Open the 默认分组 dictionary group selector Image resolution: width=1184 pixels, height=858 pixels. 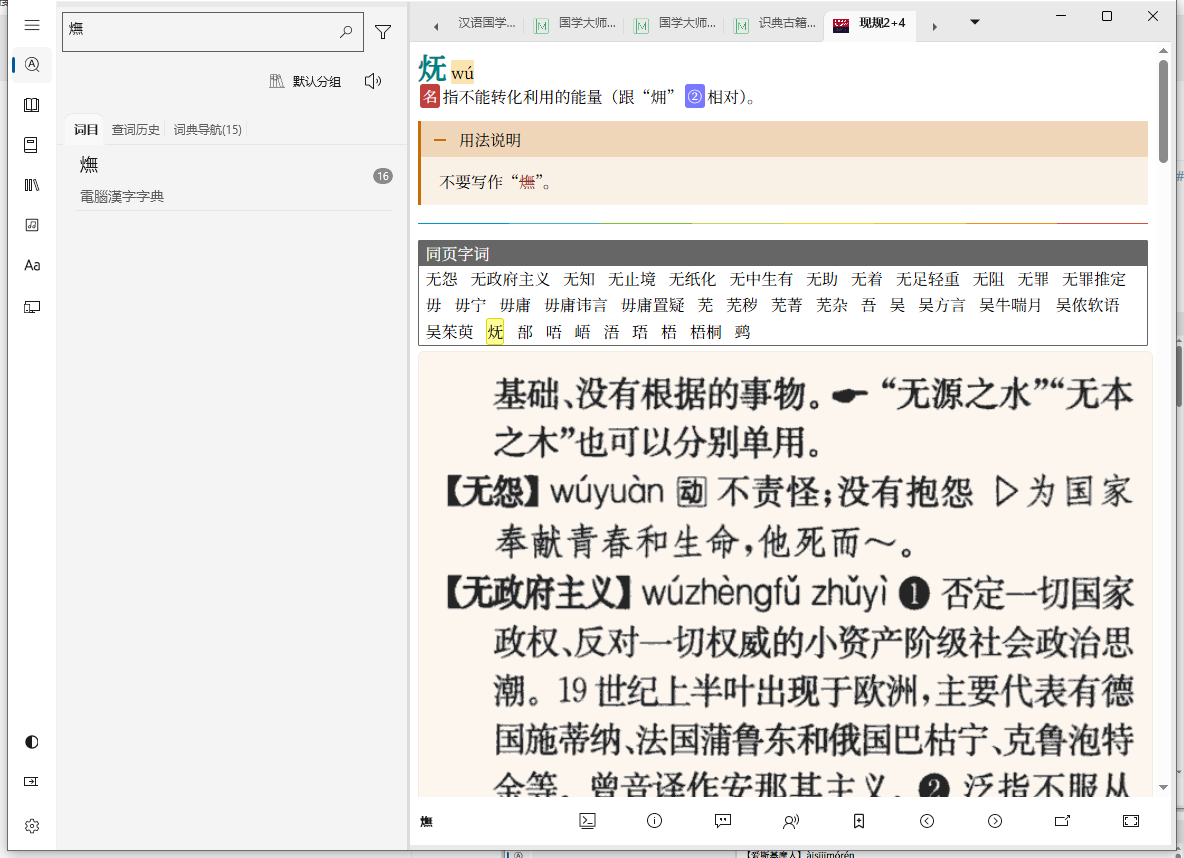tap(306, 82)
